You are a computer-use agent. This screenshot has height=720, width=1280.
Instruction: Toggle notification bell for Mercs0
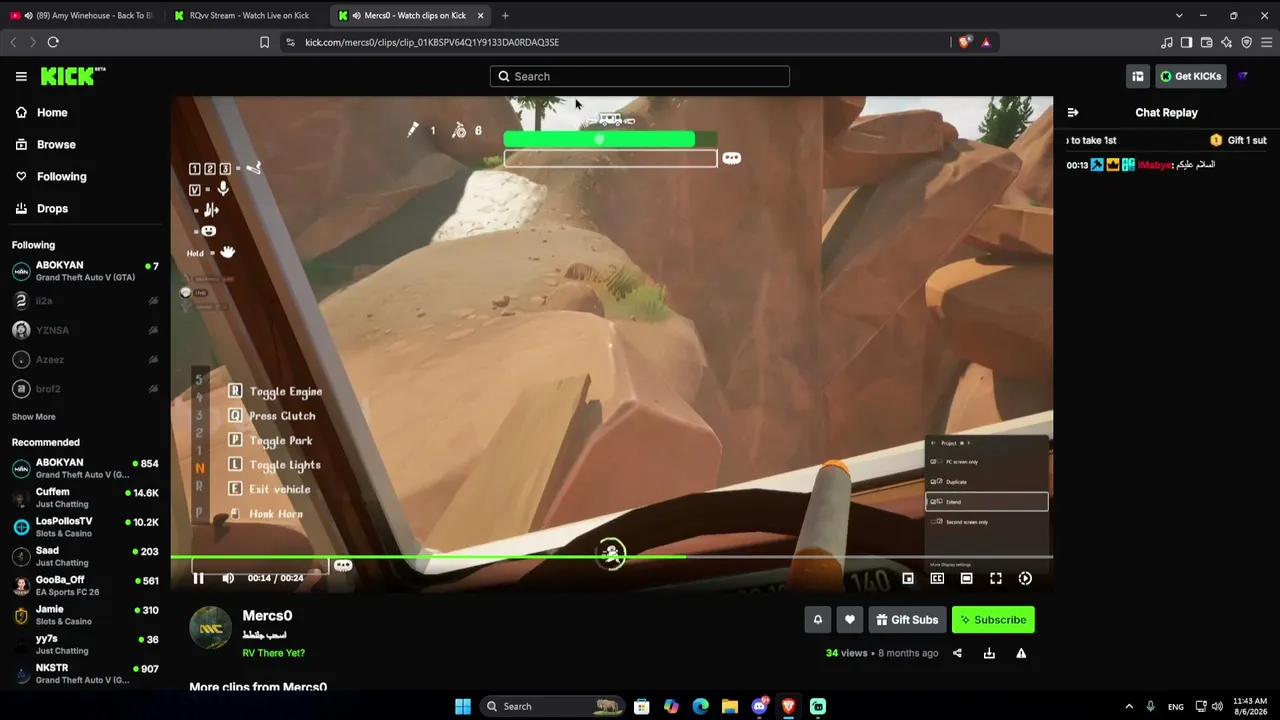click(x=818, y=620)
